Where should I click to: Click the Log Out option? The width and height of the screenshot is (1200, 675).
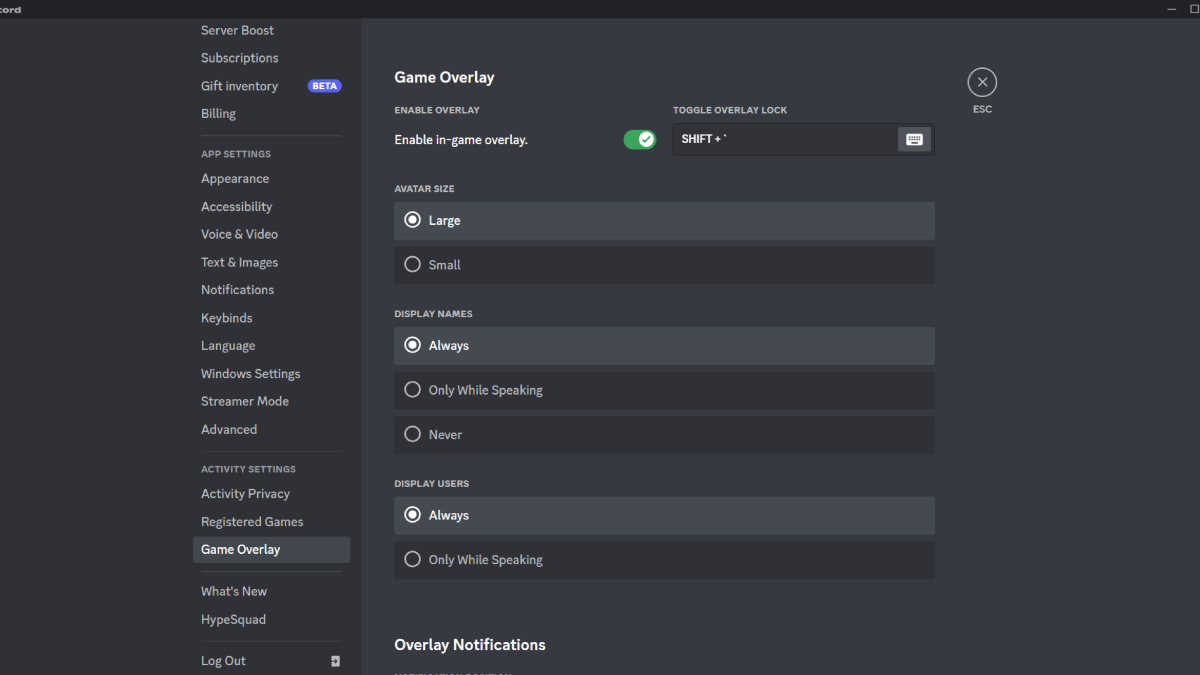222,660
